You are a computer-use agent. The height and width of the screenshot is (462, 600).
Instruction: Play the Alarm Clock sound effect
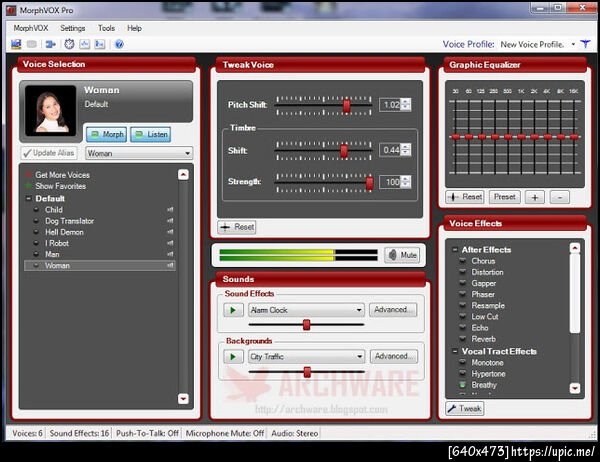(233, 310)
